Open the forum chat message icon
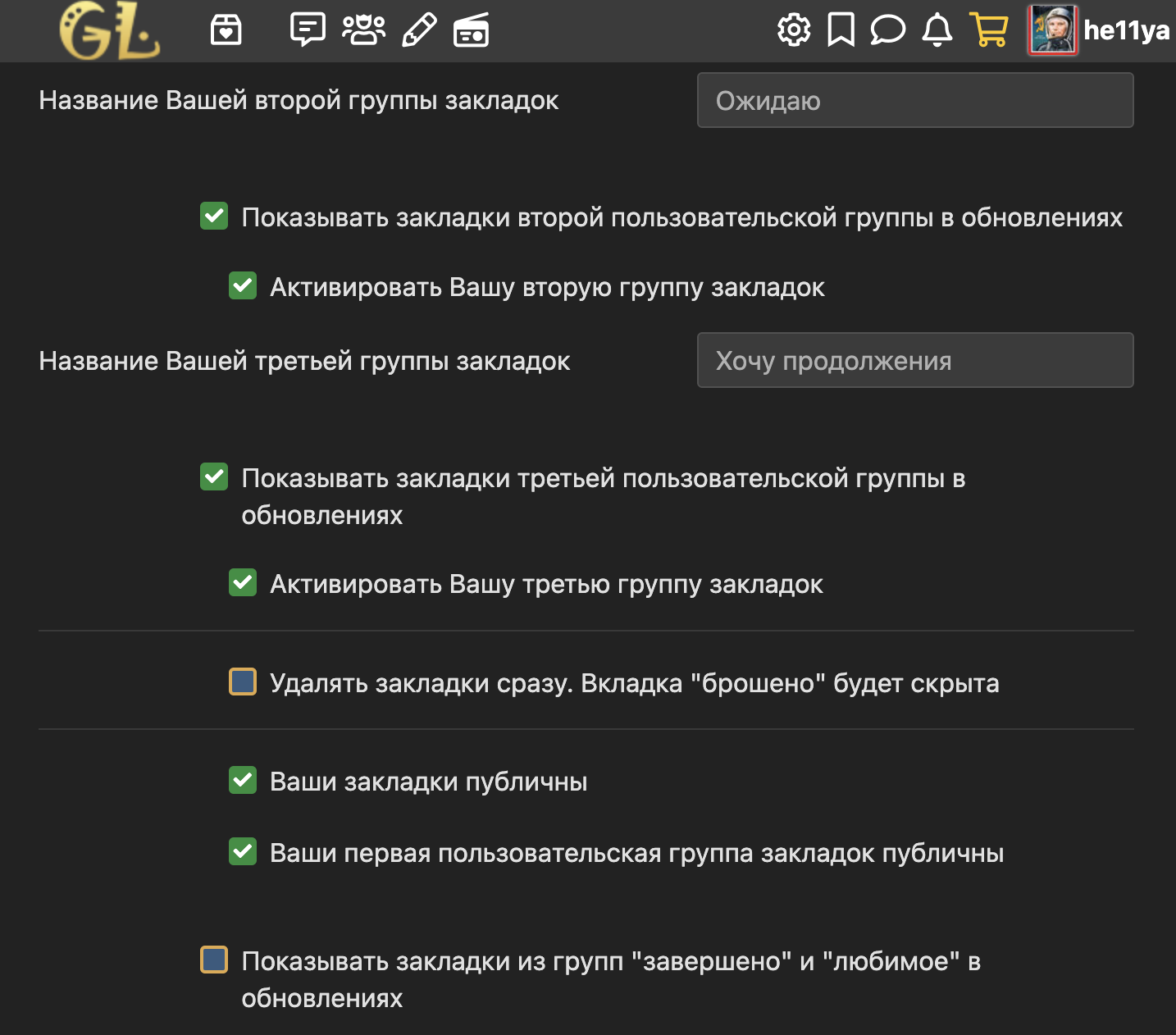The width and height of the screenshot is (1176, 1035). 308,30
